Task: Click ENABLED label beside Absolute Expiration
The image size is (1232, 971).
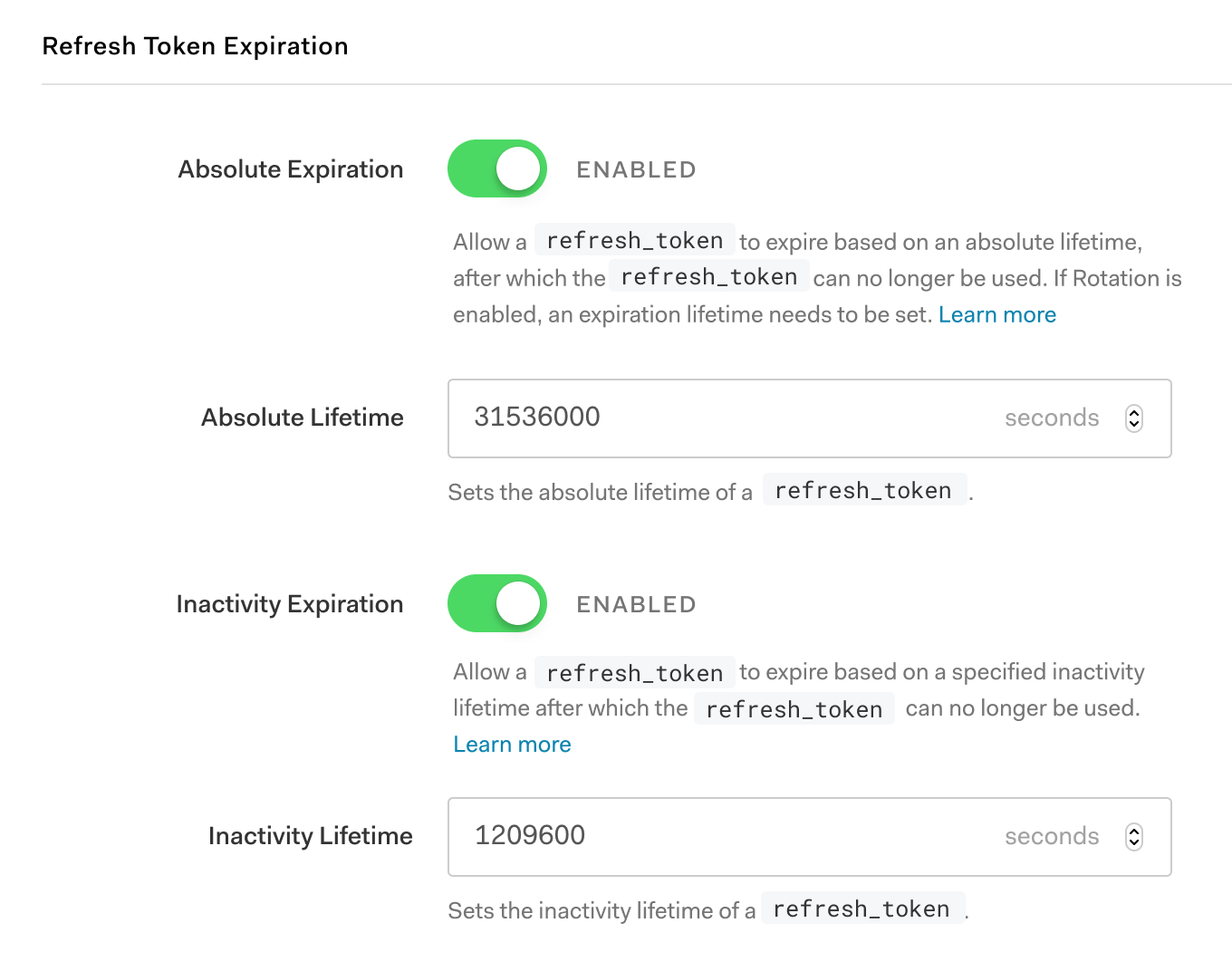Action: pyautogui.click(x=636, y=169)
